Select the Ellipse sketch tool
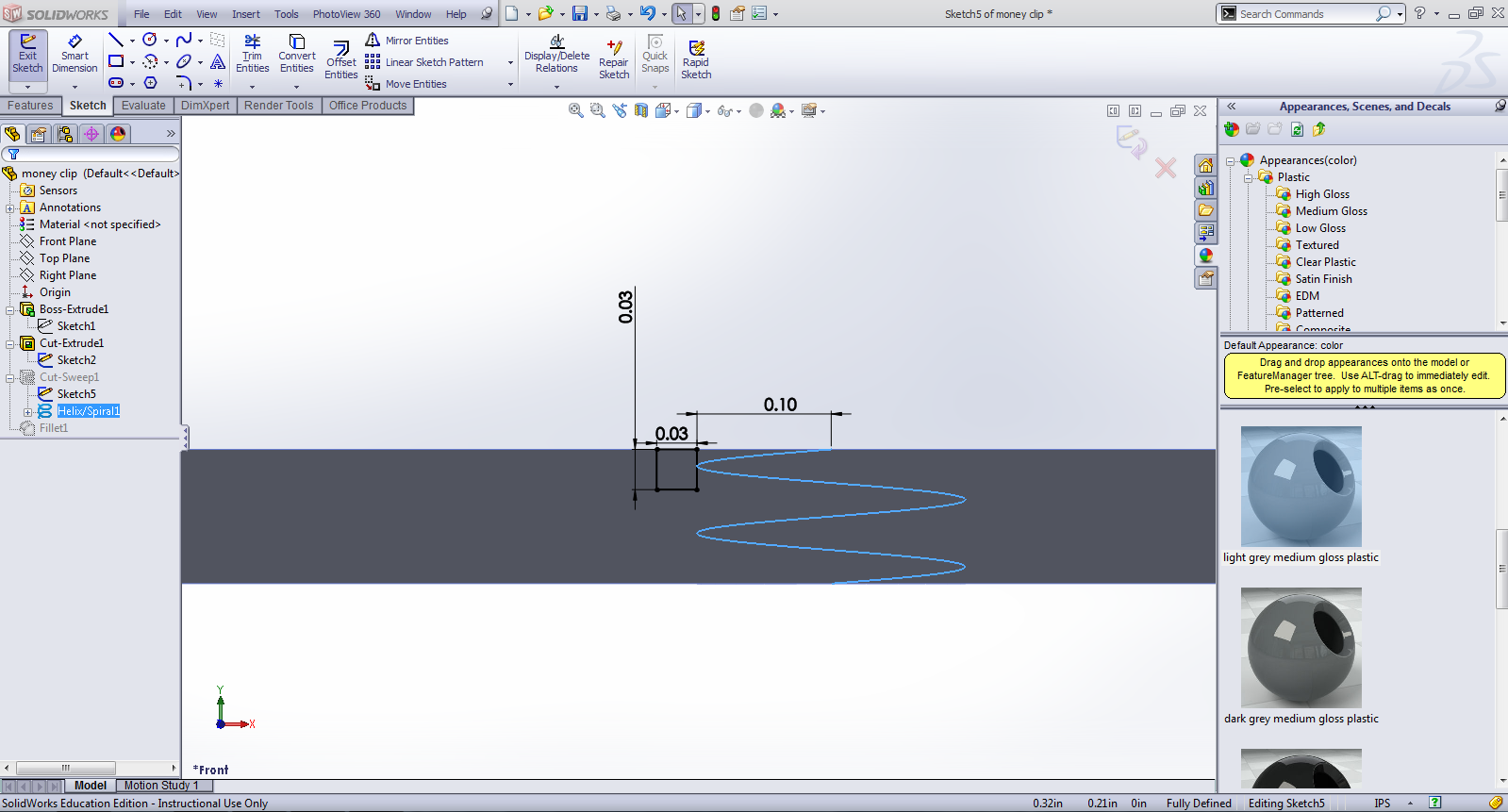The image size is (1508, 812). pos(184,61)
